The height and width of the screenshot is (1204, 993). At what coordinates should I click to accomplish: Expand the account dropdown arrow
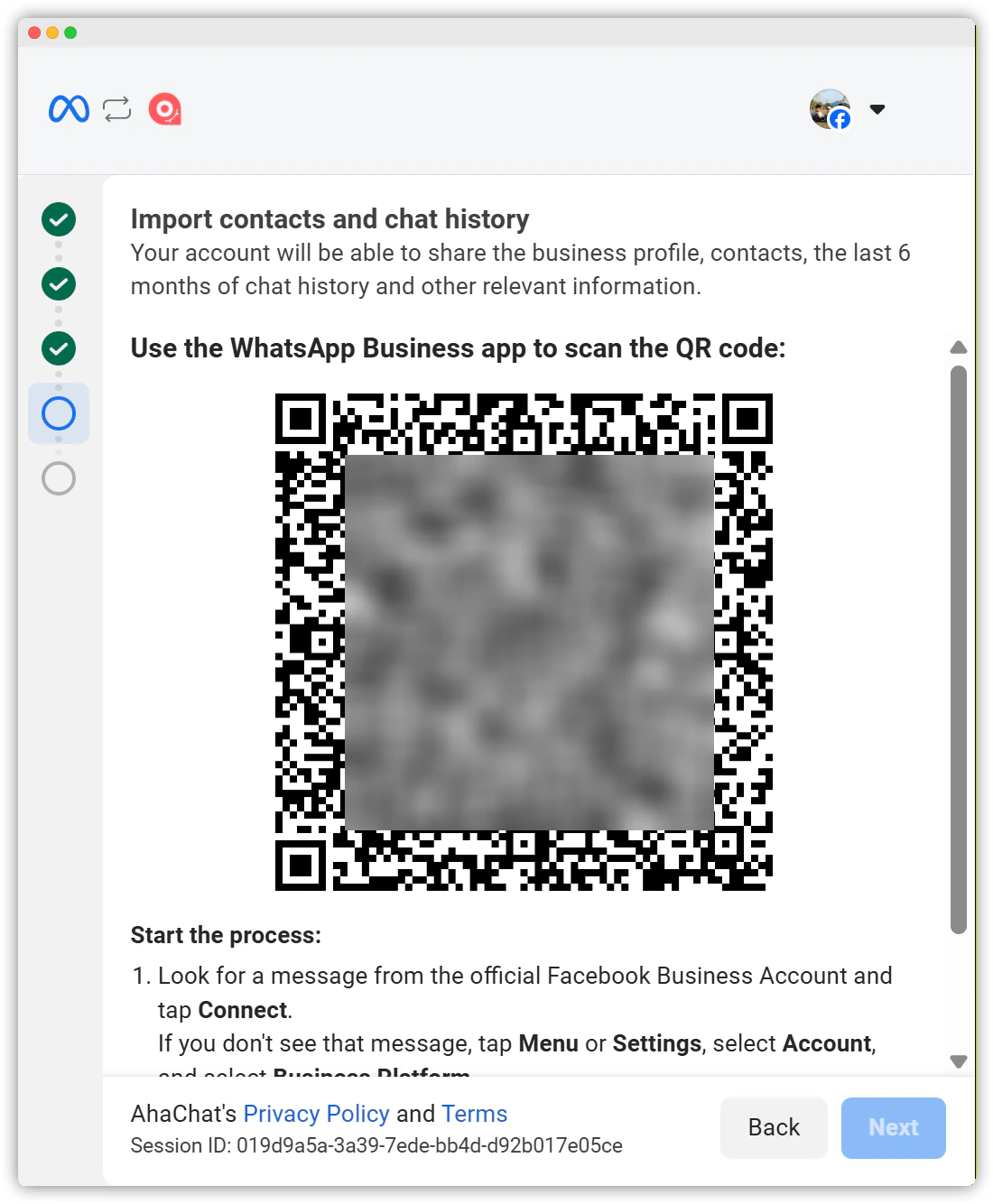[x=877, y=109]
